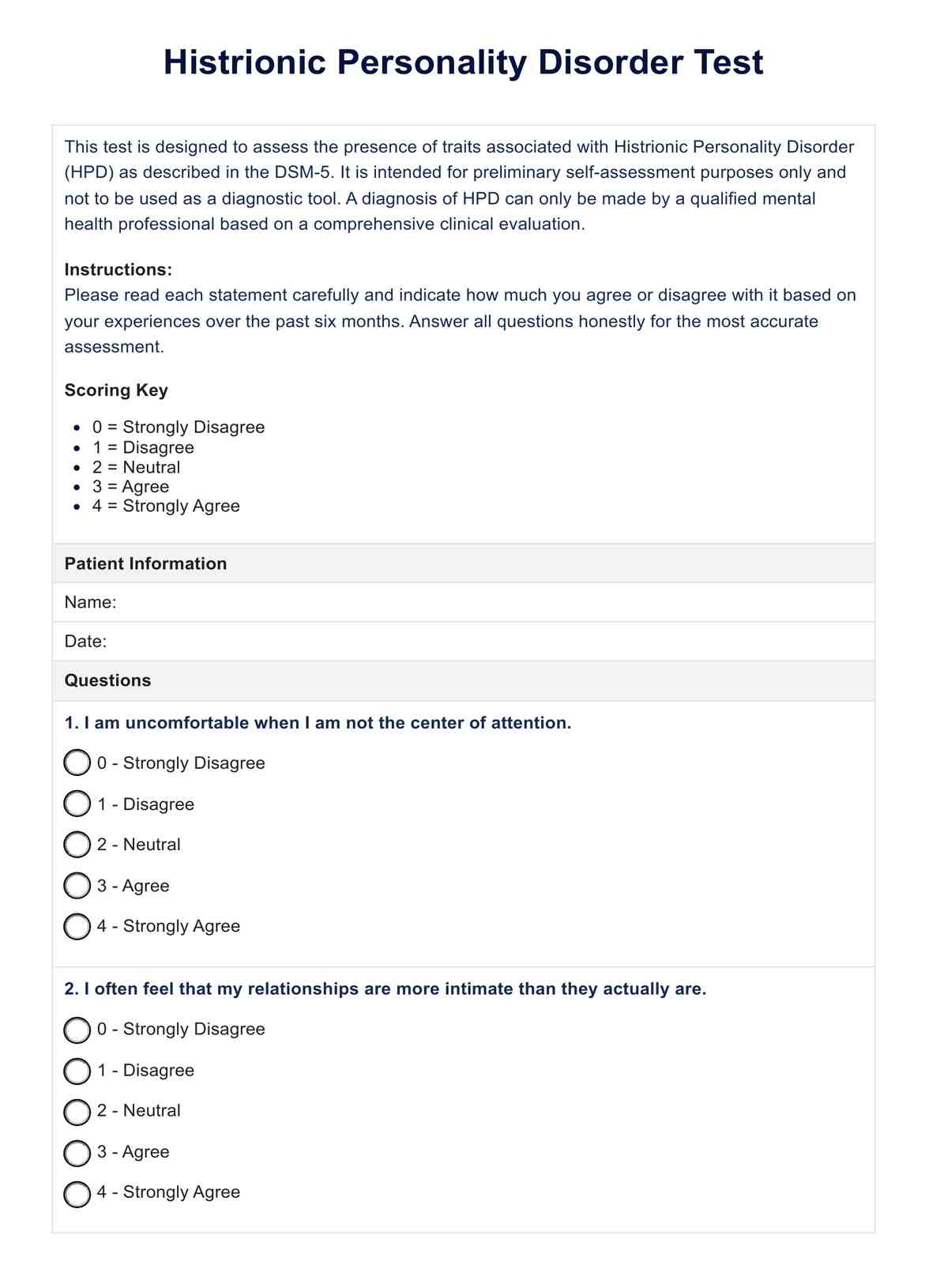The image size is (929, 1288).
Task: Pick '3 - Agree' for question 1
Action: click(x=77, y=886)
